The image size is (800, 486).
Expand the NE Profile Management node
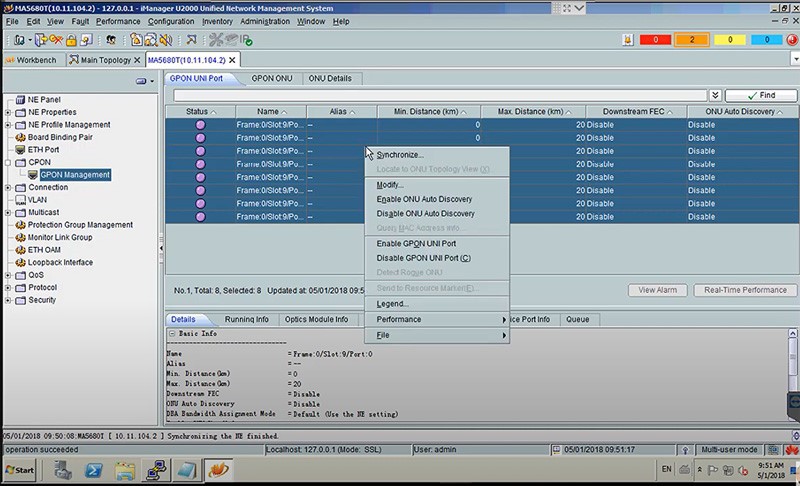click(x=8, y=125)
